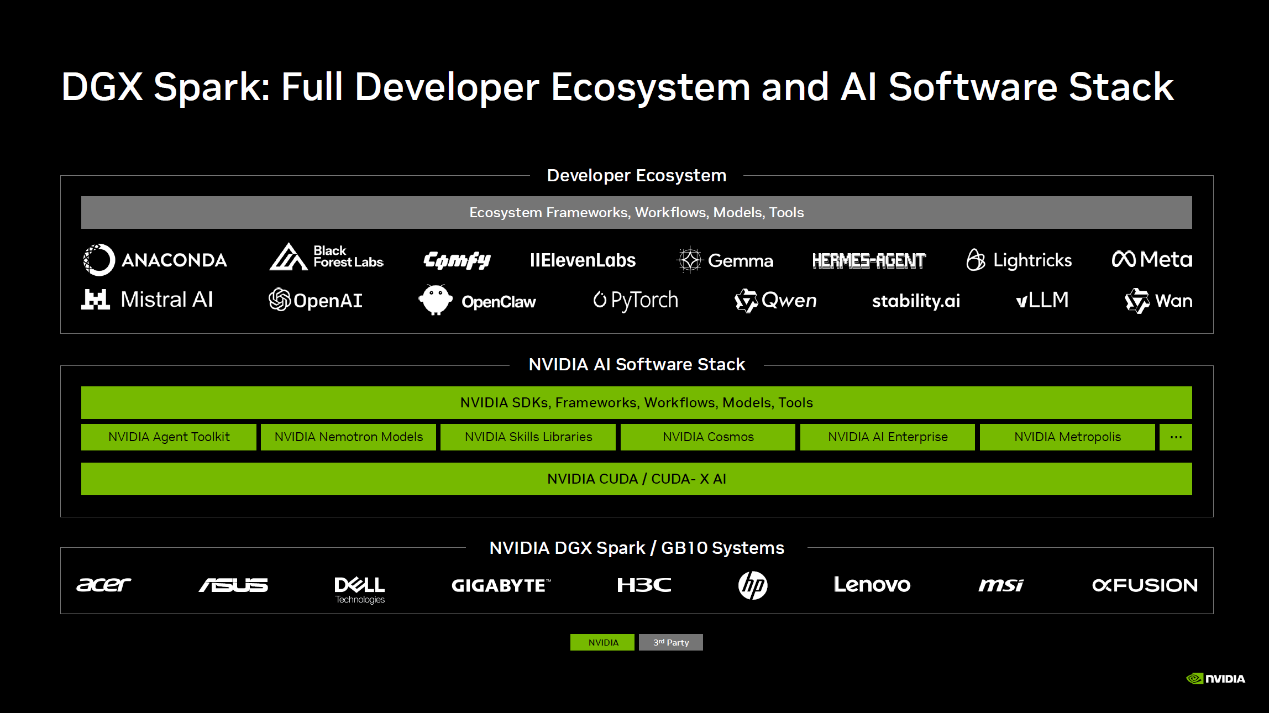Click the "Developer Ecosystem" heading
Viewport: 1269px width, 713px height.
click(637, 175)
